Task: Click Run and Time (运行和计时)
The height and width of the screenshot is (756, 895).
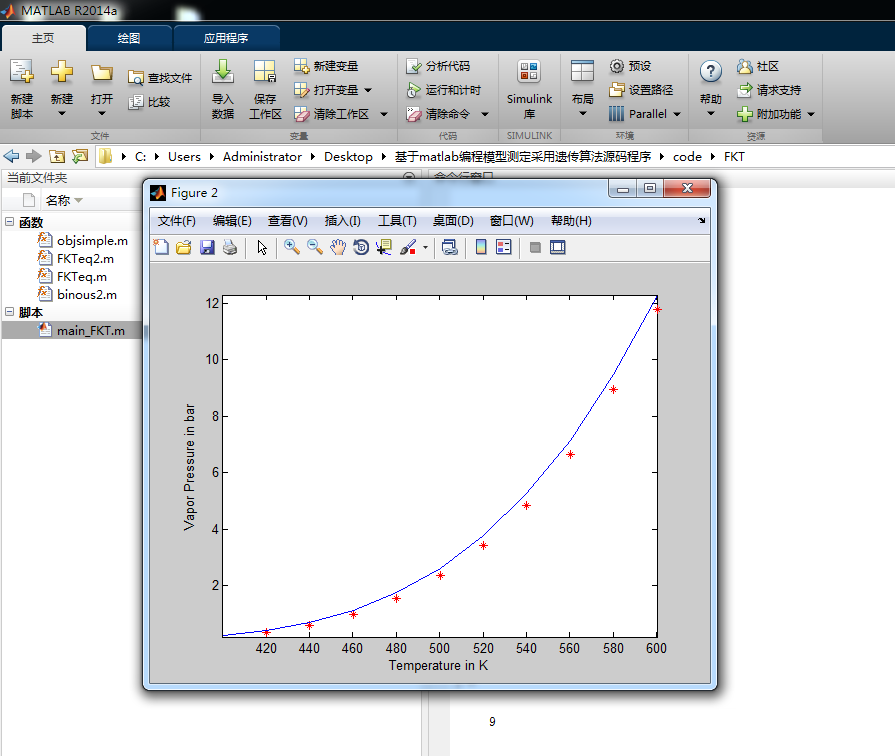Action: [x=444, y=90]
